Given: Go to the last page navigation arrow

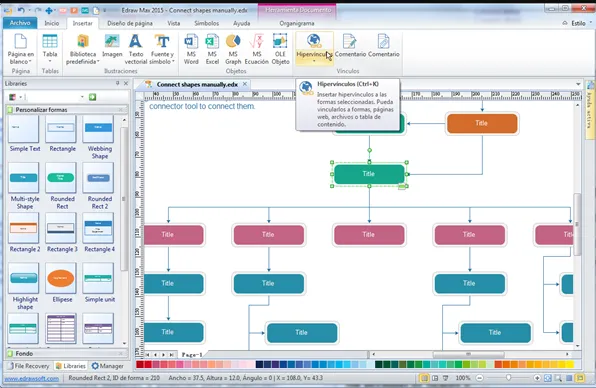Looking at the screenshot, I should 171,355.
